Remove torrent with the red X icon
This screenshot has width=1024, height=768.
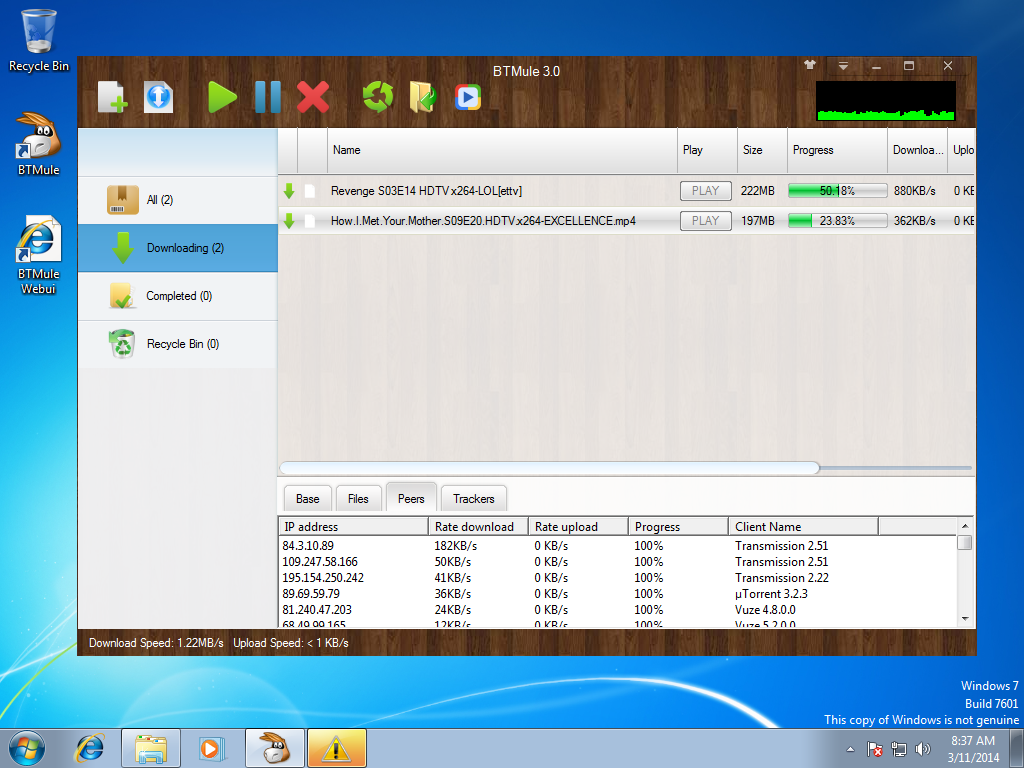[314, 97]
